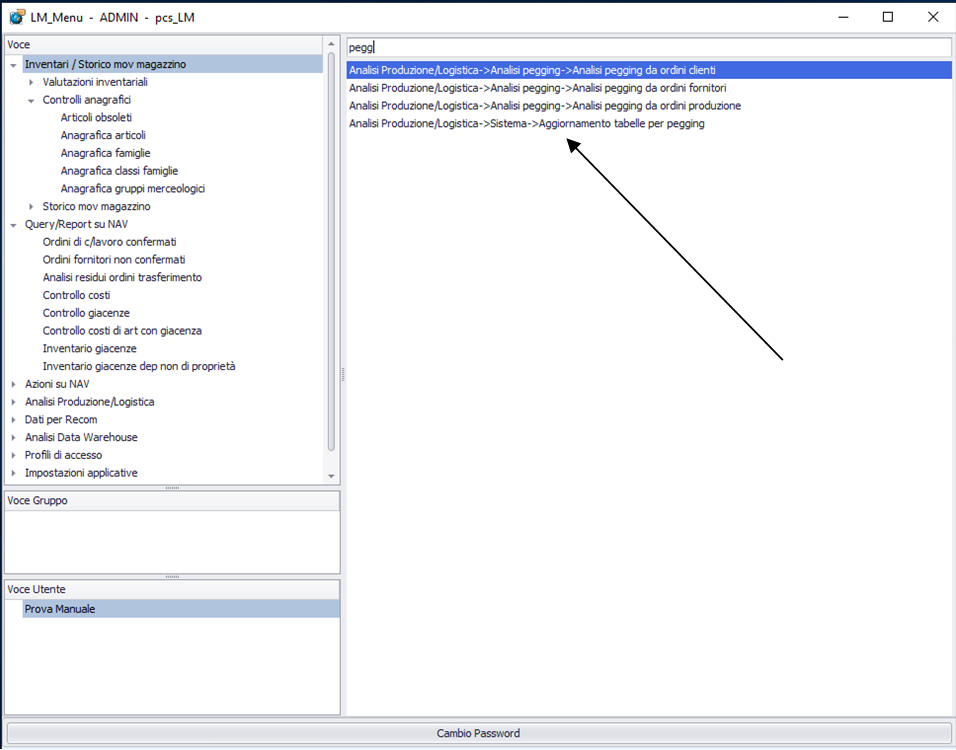The height and width of the screenshot is (750, 956).
Task: Open Impostazioni applicative menu item
Action: pyautogui.click(x=81, y=473)
